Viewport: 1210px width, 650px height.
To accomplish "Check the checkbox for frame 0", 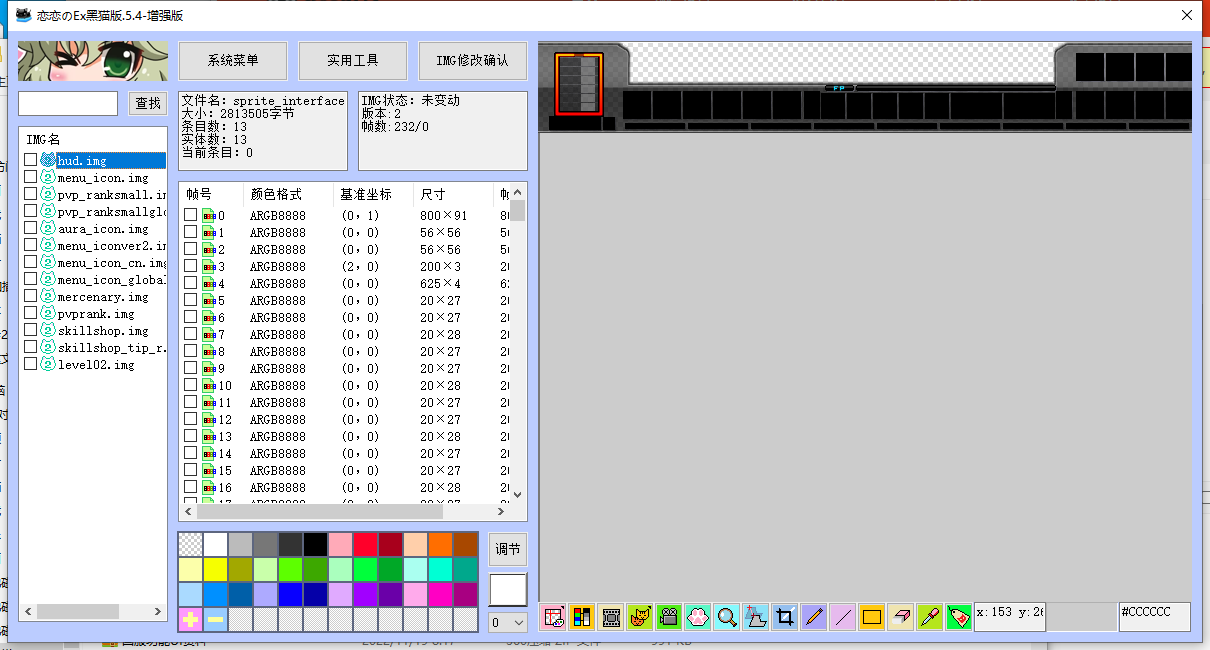I will pos(189,213).
